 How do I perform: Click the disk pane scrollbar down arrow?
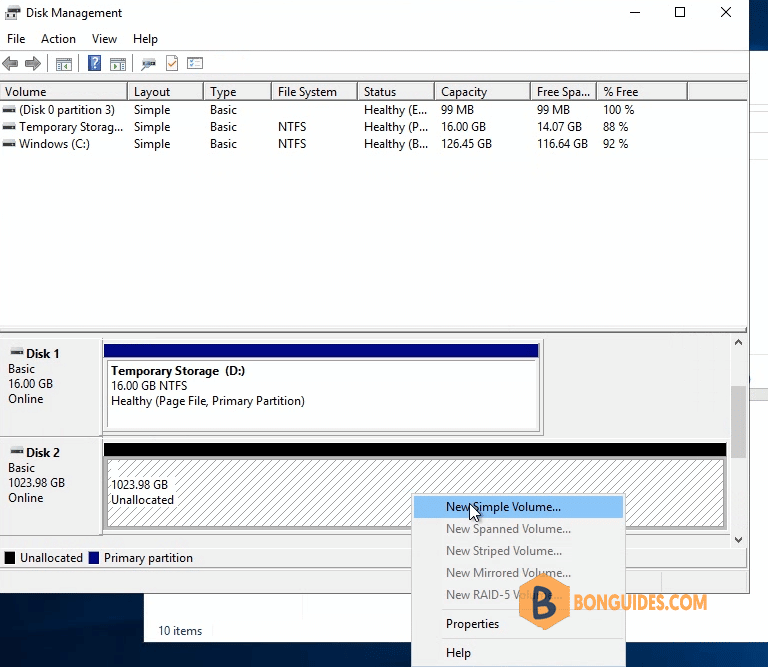739,540
